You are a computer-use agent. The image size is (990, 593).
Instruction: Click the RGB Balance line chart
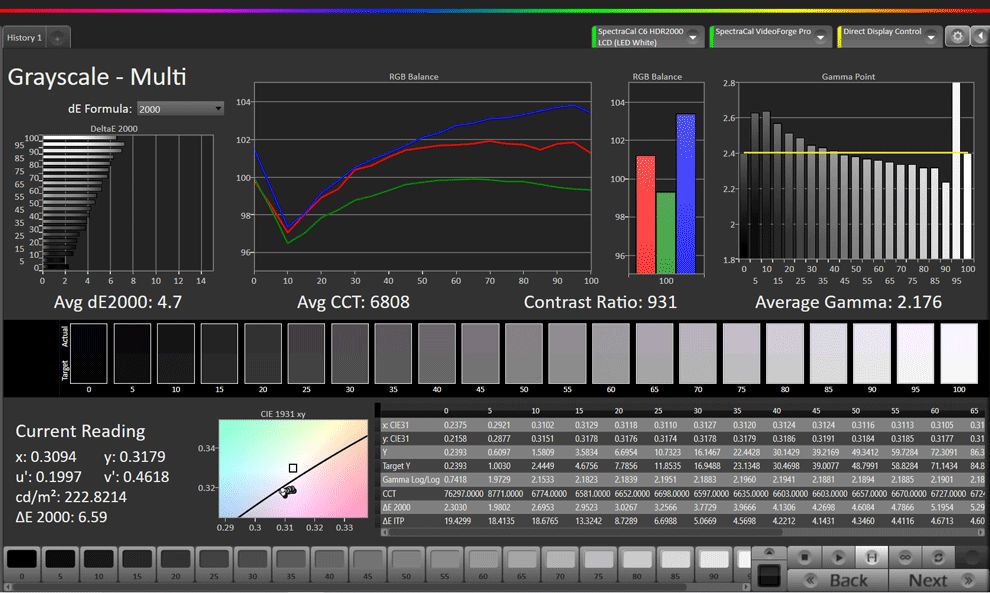pos(422,177)
